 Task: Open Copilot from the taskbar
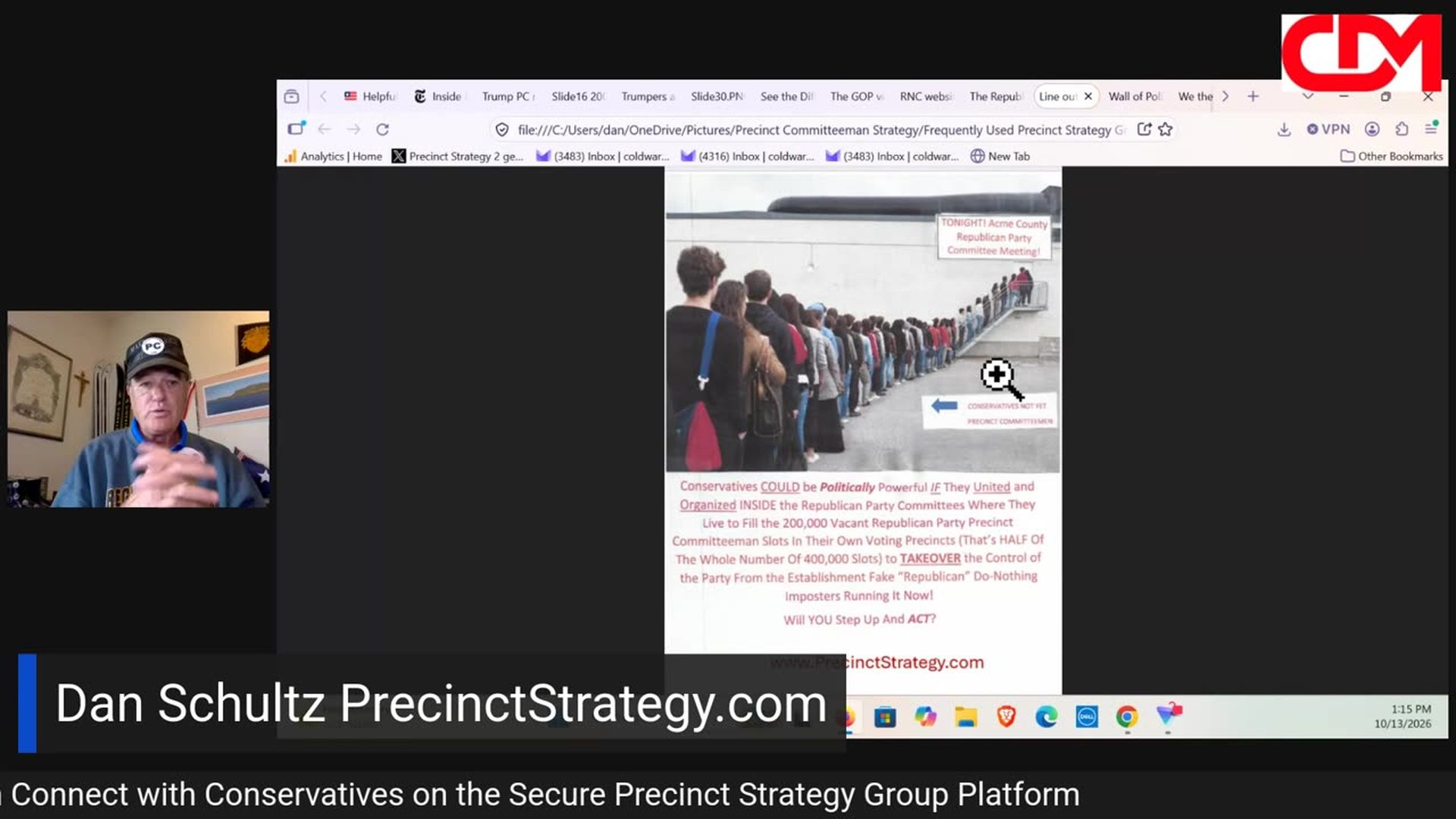pos(925,717)
